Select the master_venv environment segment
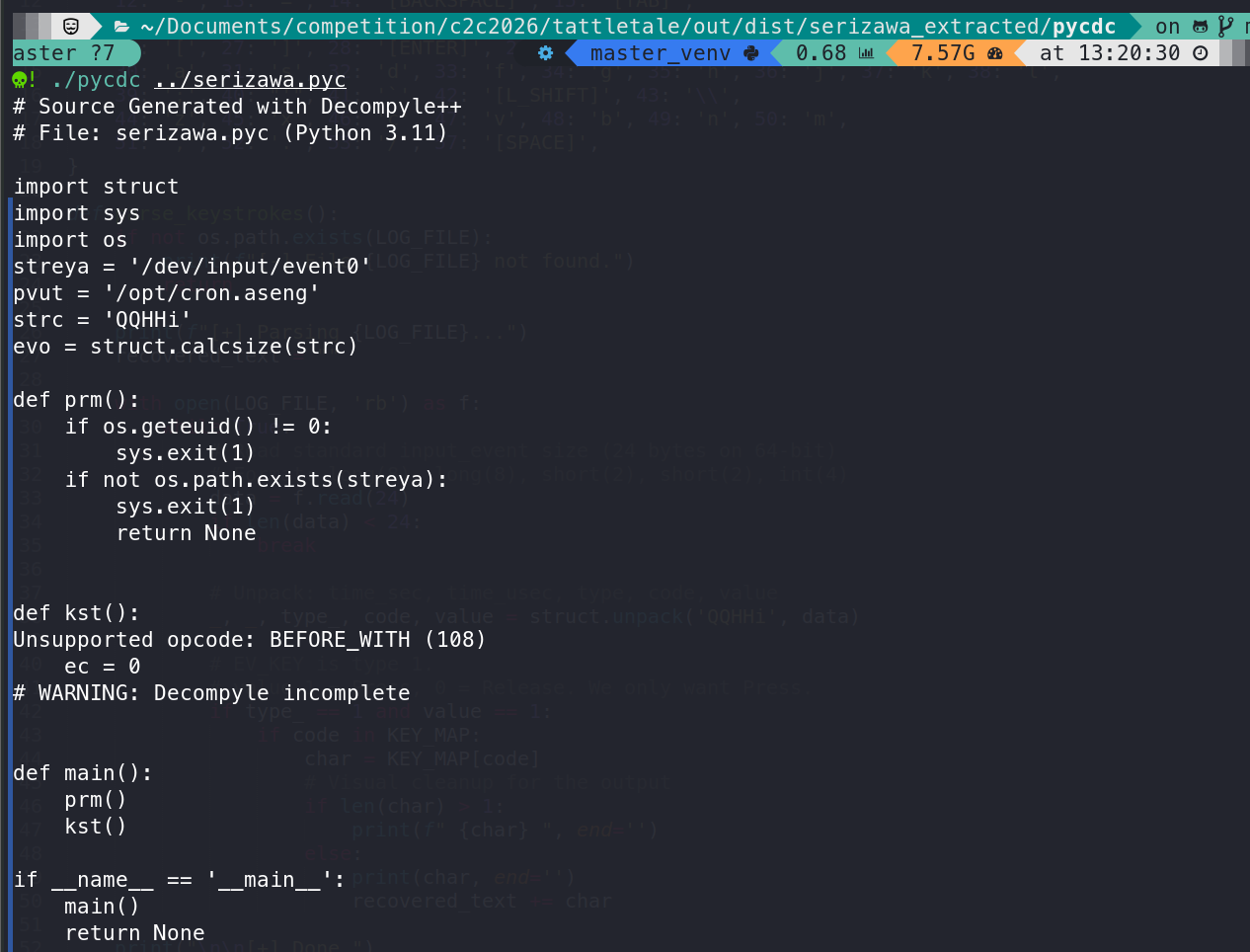1250x952 pixels. tap(660, 53)
